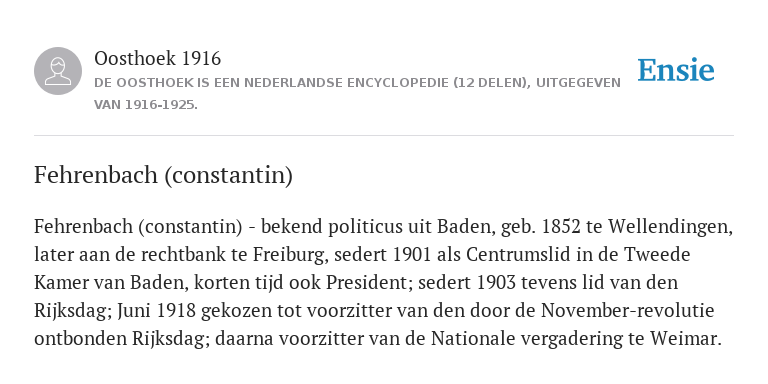768x384 pixels.
Task: Click the grey author avatar icon
Action: pos(58,71)
